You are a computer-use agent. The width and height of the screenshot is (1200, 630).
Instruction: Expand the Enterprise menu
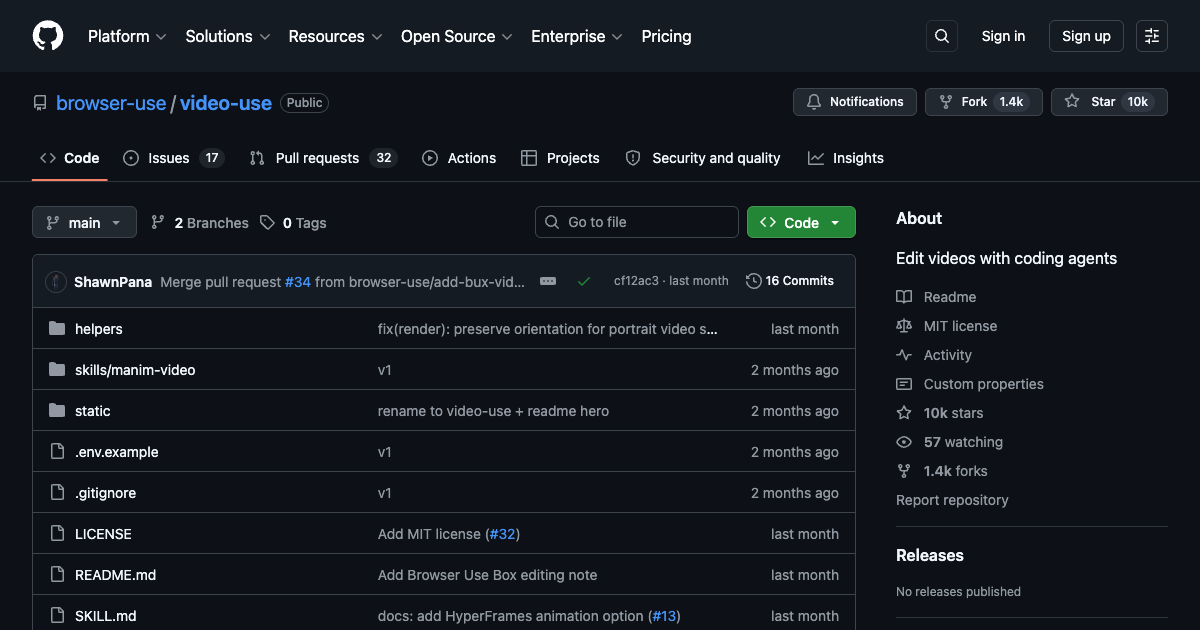click(577, 36)
